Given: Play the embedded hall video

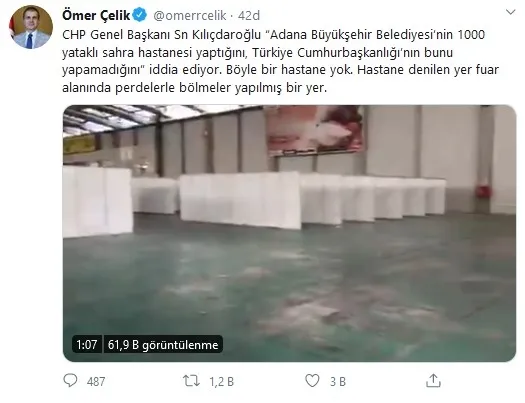Looking at the screenshot, I should 290,233.
